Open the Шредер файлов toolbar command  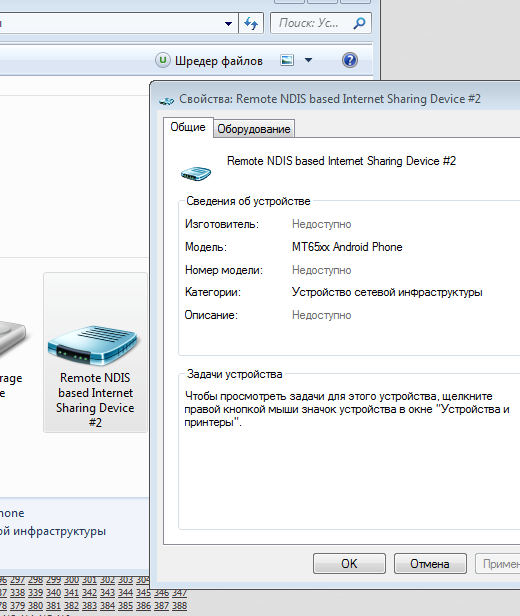point(209,60)
